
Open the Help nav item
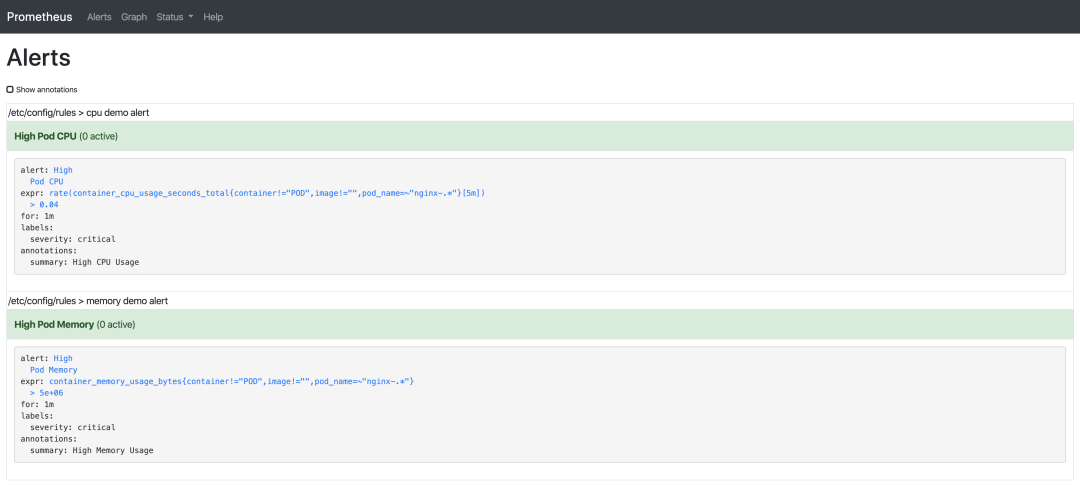pyautogui.click(x=213, y=17)
